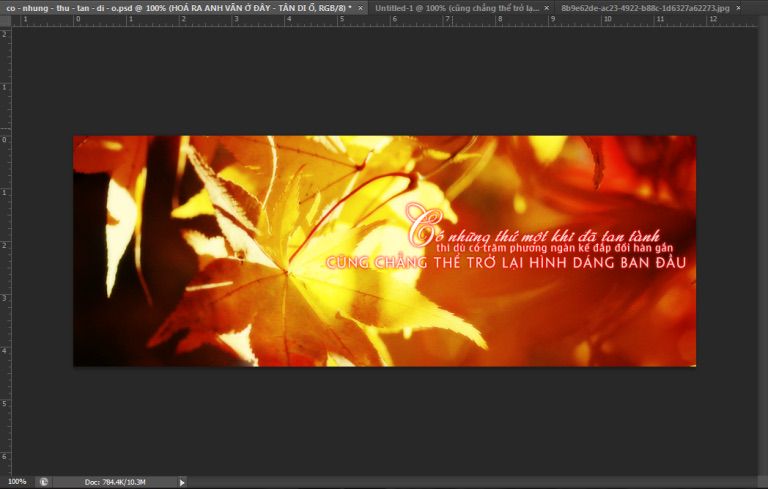Click the 100% zoom field in status bar
The width and height of the screenshot is (768, 489).
pyautogui.click(x=17, y=482)
